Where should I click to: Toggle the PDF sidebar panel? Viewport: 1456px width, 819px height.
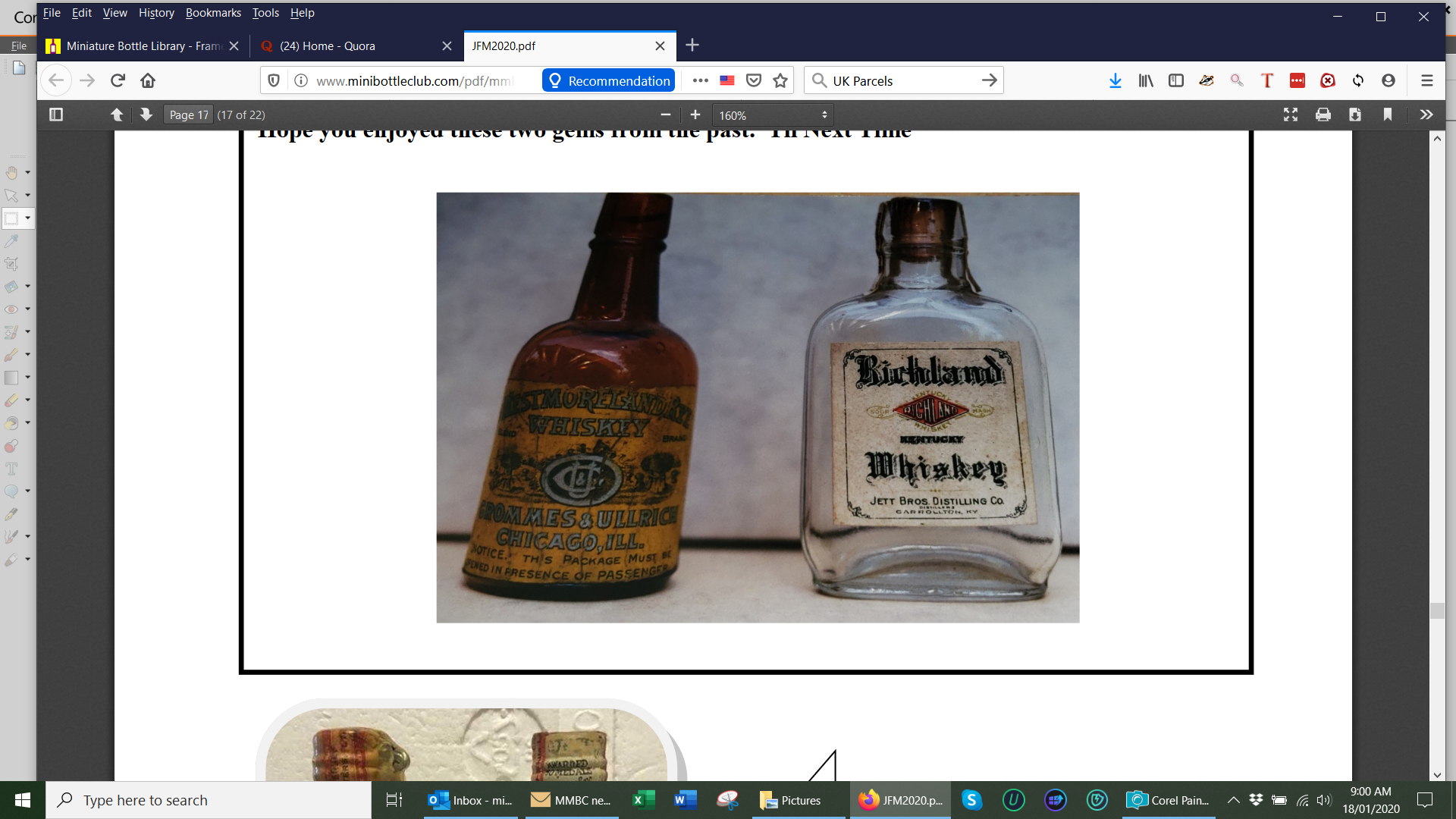[56, 115]
